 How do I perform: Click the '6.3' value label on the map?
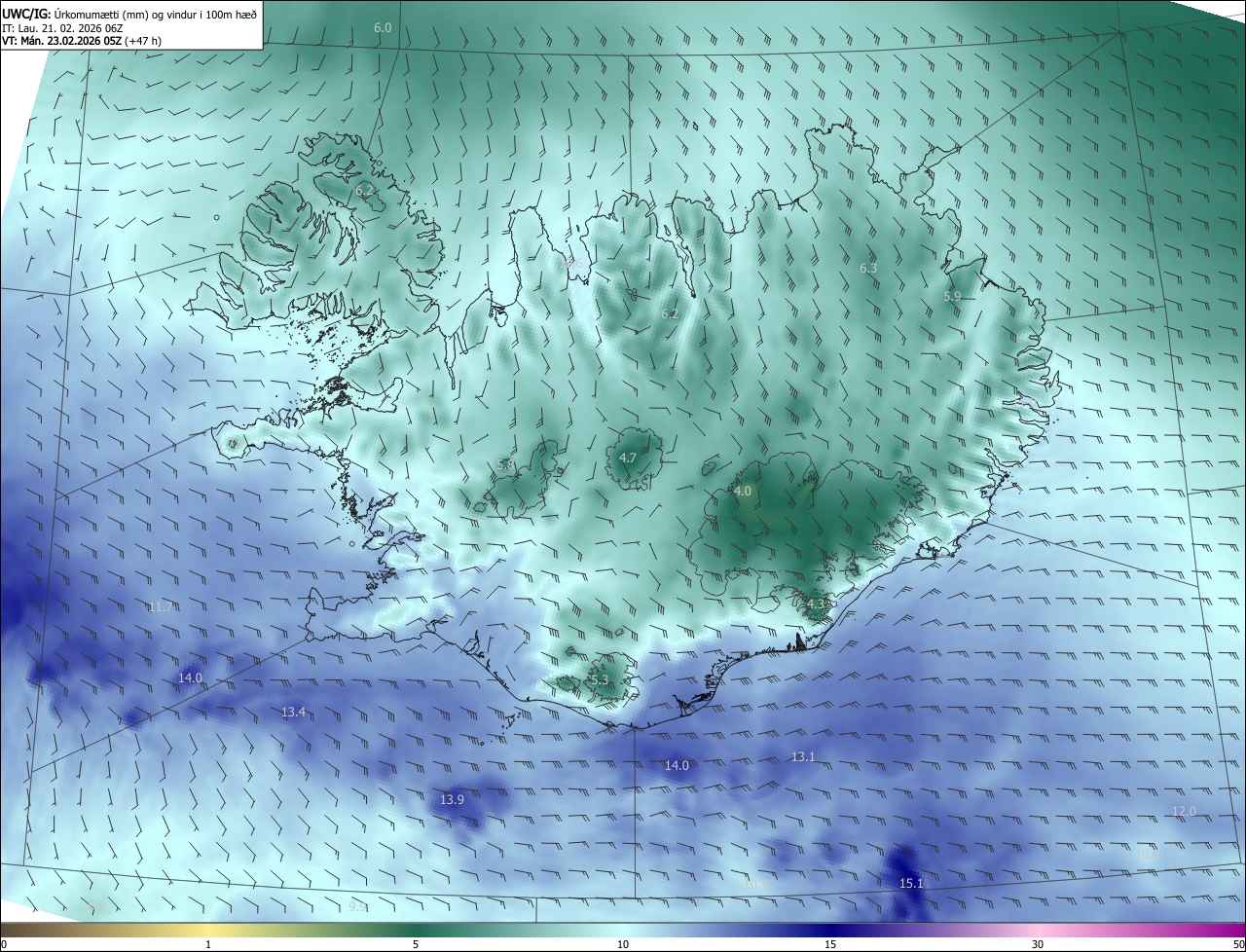point(868,268)
